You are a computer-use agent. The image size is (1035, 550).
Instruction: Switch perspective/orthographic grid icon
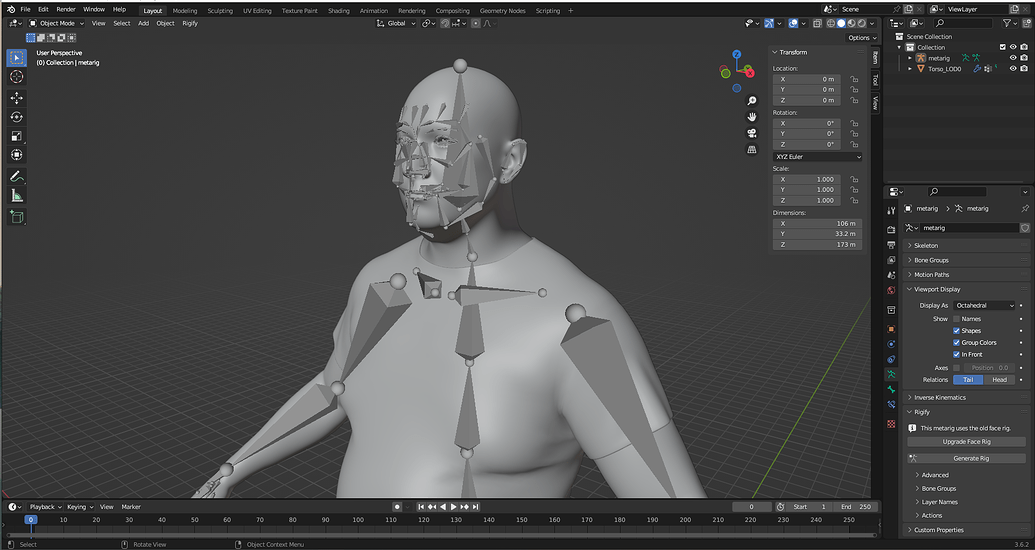tap(751, 150)
